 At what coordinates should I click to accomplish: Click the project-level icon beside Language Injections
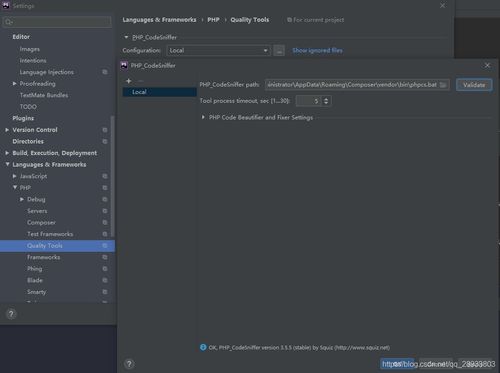(x=105, y=72)
